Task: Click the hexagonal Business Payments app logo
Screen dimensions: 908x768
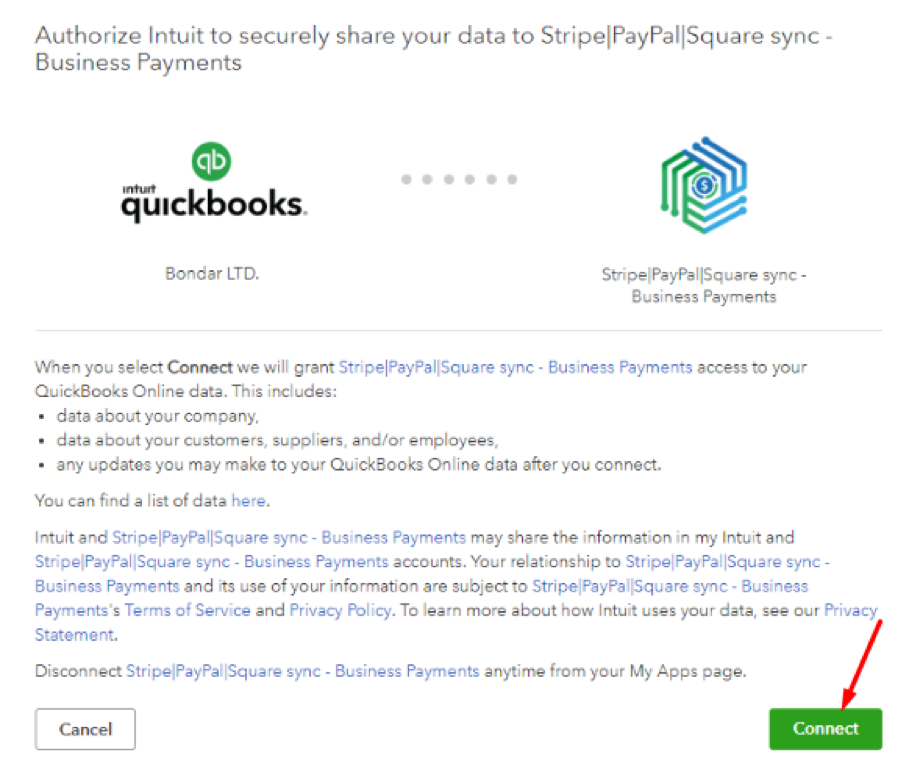Action: (704, 185)
